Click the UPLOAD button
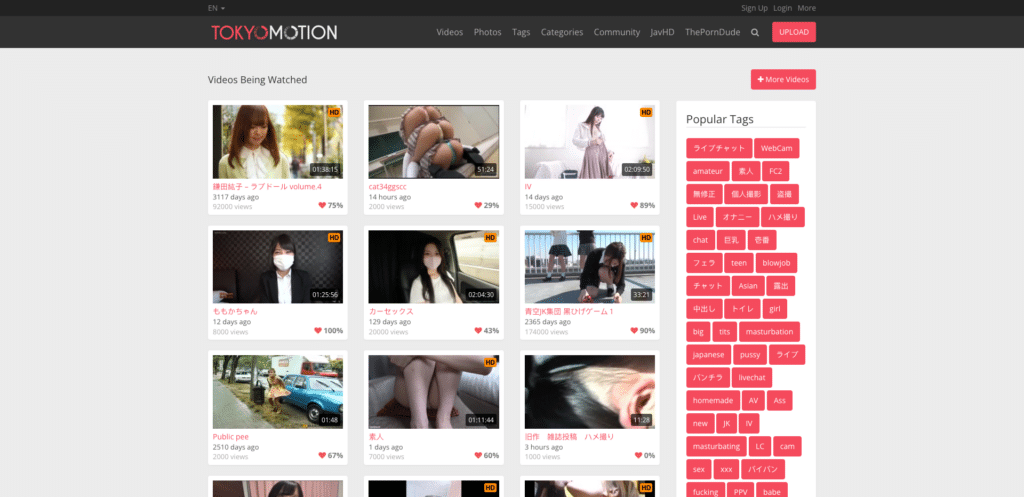This screenshot has width=1024, height=497. pos(793,32)
